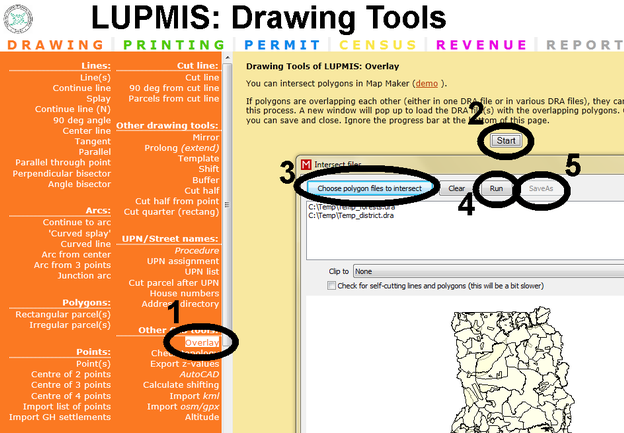Select the 'Curved splay' link
The width and height of the screenshot is (624, 433).
click(80, 233)
